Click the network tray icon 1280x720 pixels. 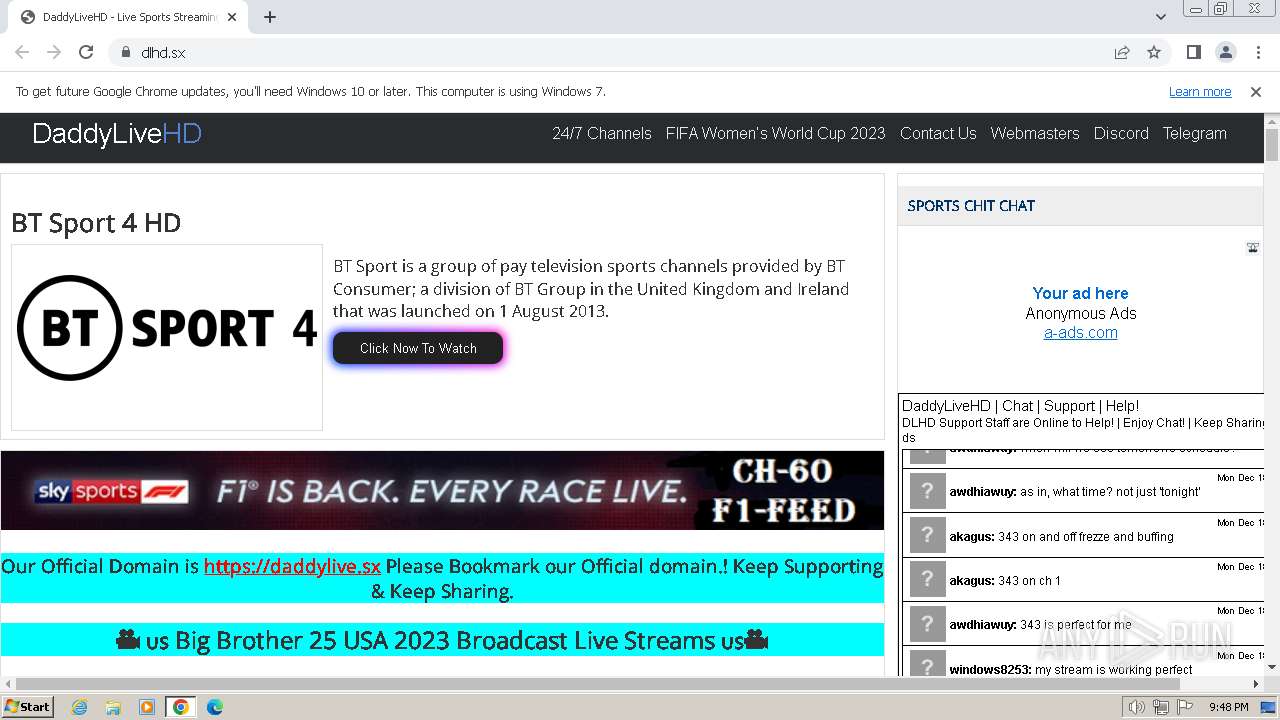coord(1160,707)
